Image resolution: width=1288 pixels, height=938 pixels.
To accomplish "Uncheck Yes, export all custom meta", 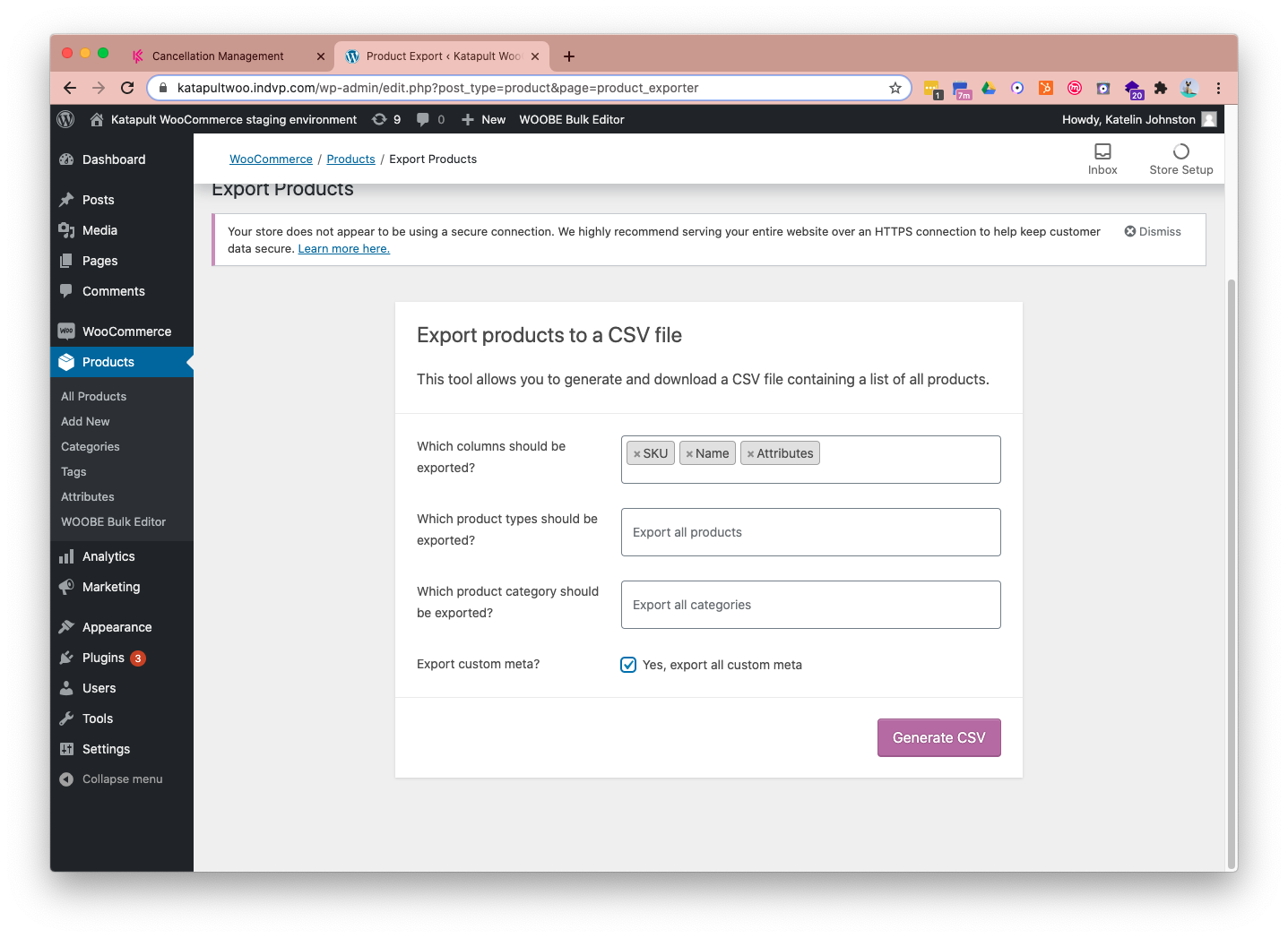I will pyautogui.click(x=628, y=665).
